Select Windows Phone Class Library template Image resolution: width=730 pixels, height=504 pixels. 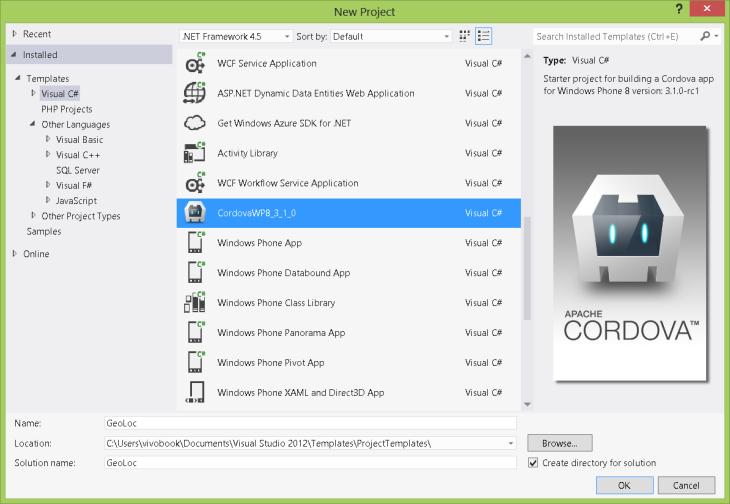(x=349, y=302)
